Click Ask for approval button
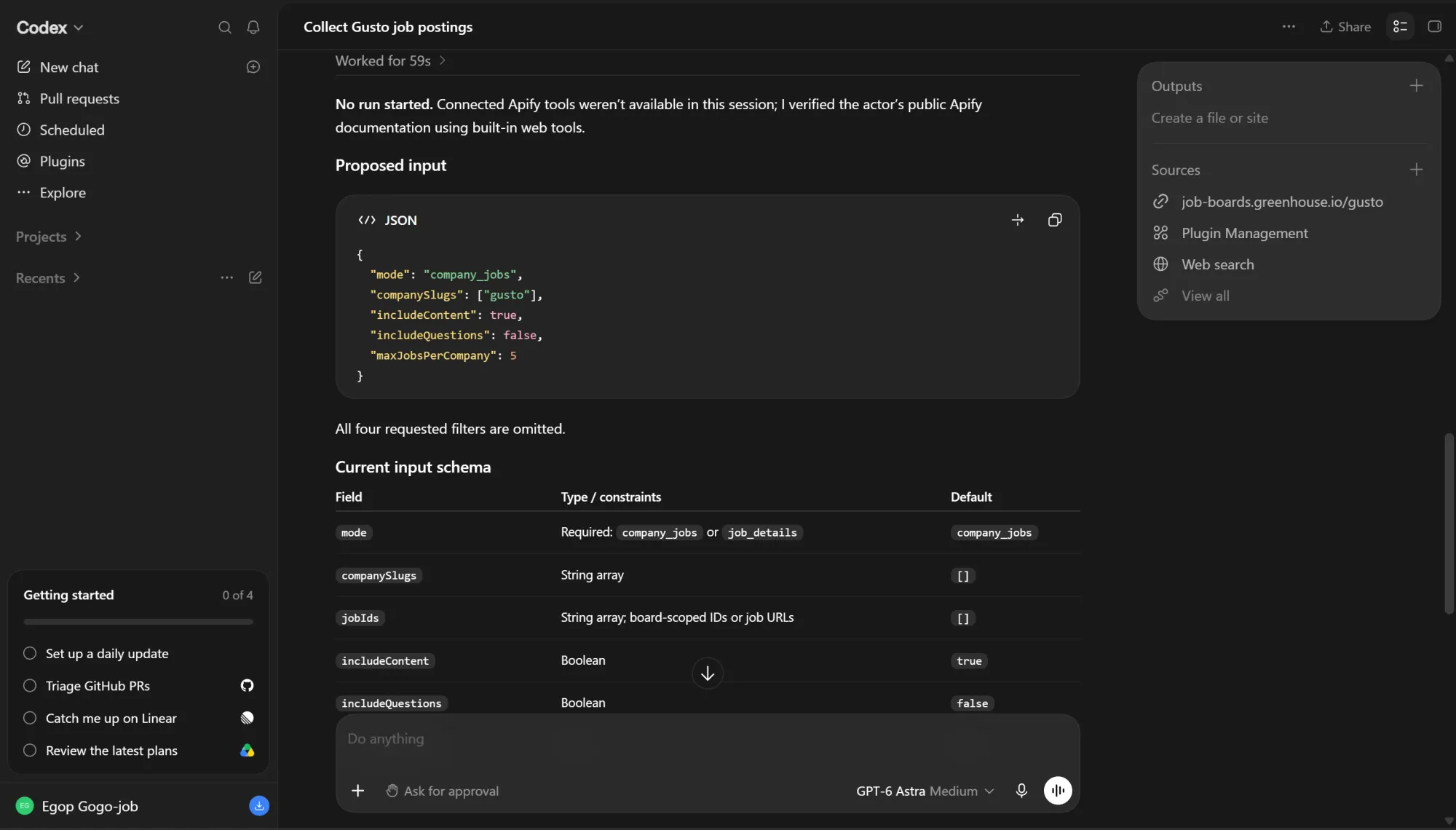 click(442, 791)
